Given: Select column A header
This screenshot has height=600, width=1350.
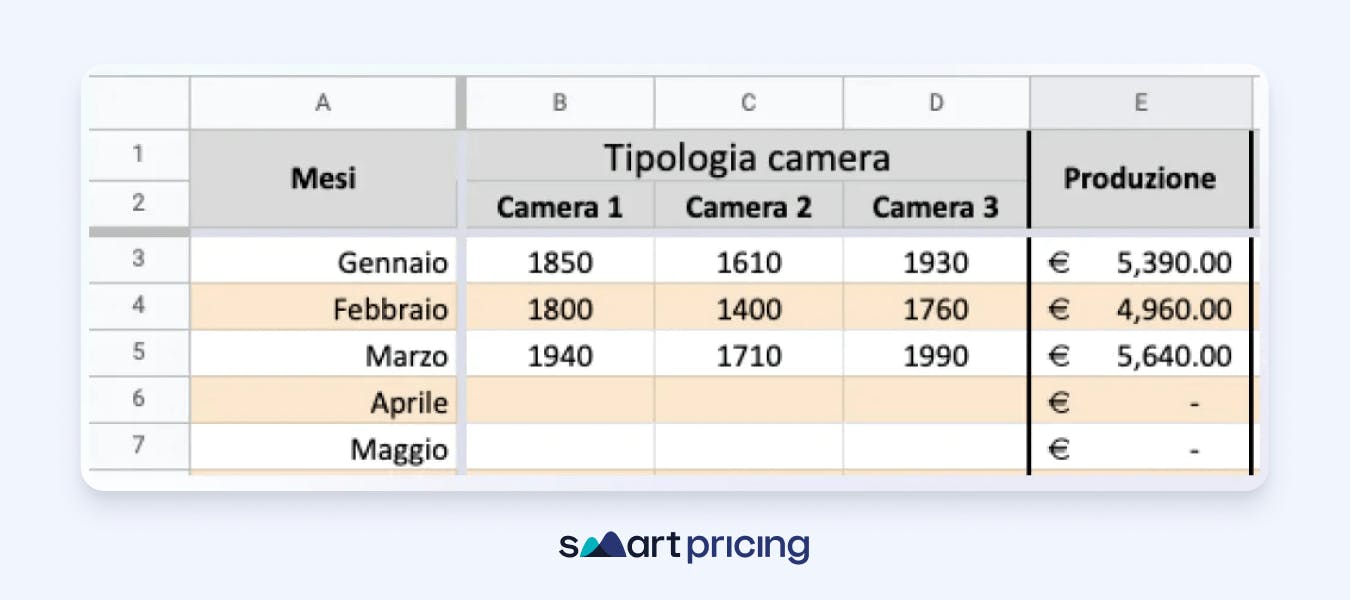Looking at the screenshot, I should pyautogui.click(x=322, y=102).
